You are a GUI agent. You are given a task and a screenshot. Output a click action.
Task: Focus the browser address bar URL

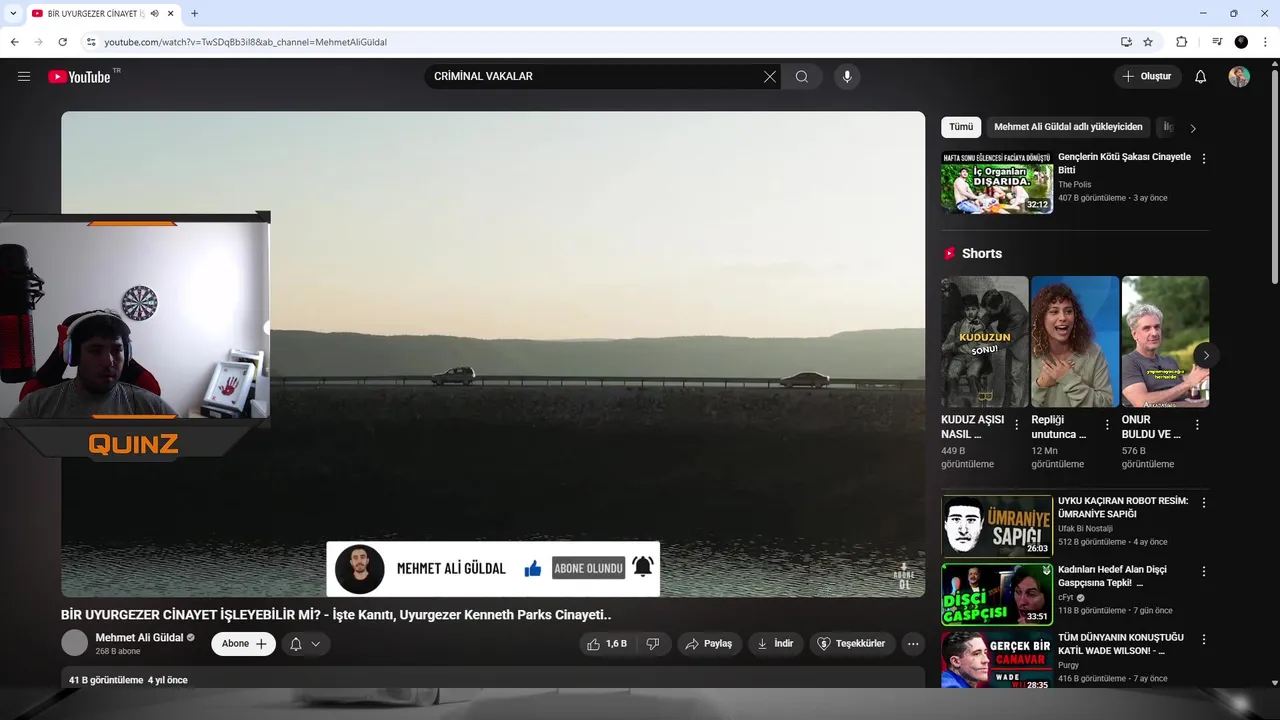(245, 42)
